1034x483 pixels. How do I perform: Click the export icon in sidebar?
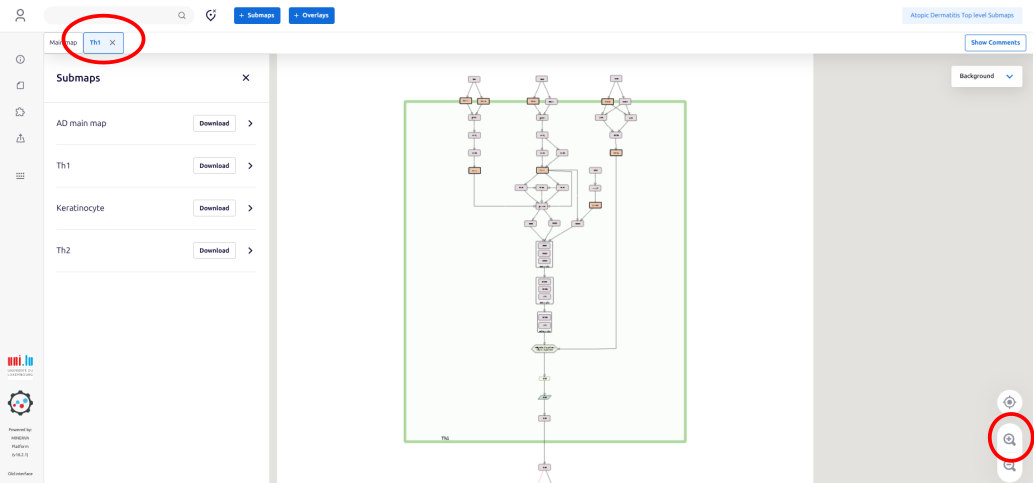[21, 138]
